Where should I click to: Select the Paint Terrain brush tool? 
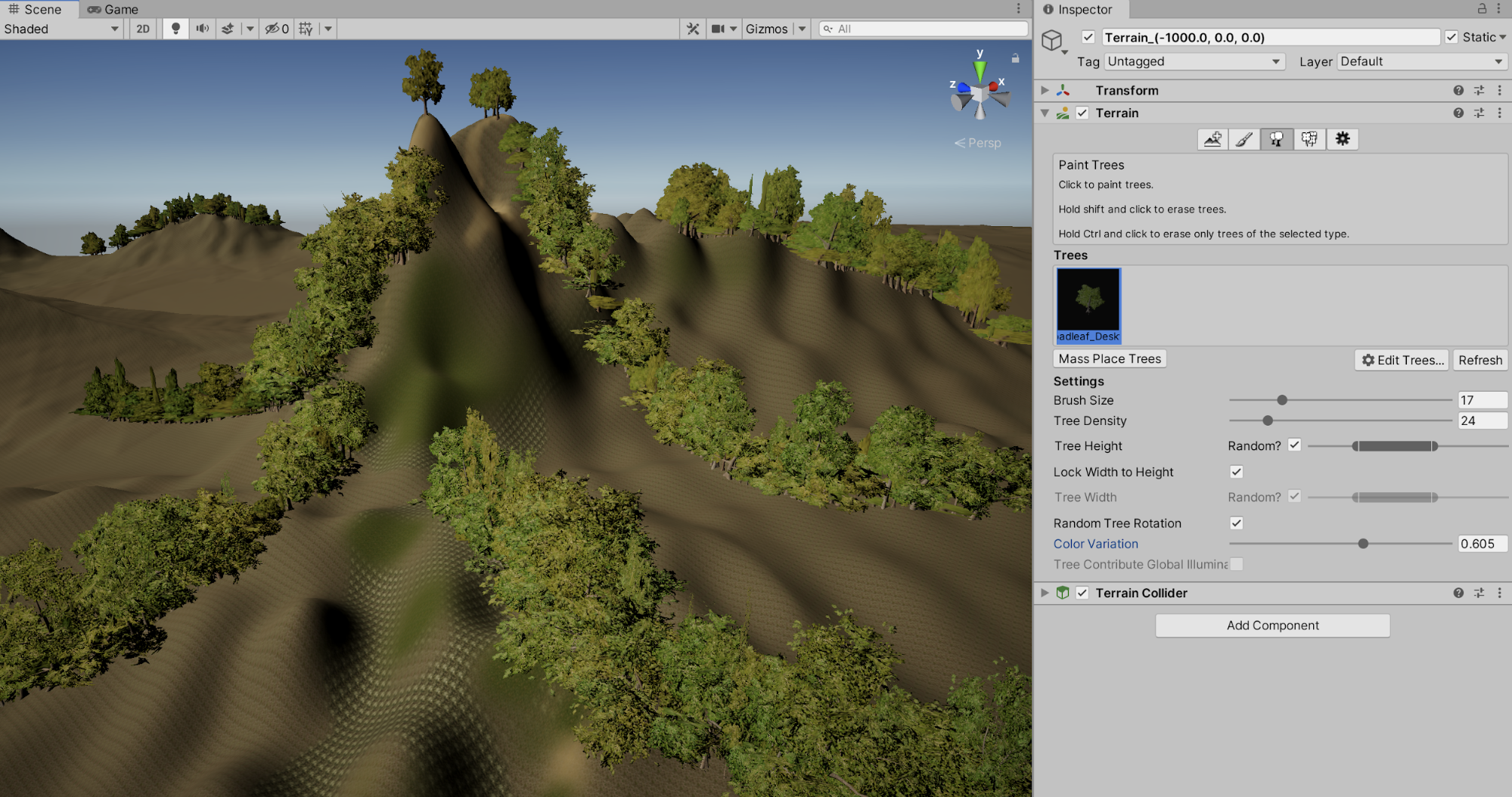point(1244,139)
